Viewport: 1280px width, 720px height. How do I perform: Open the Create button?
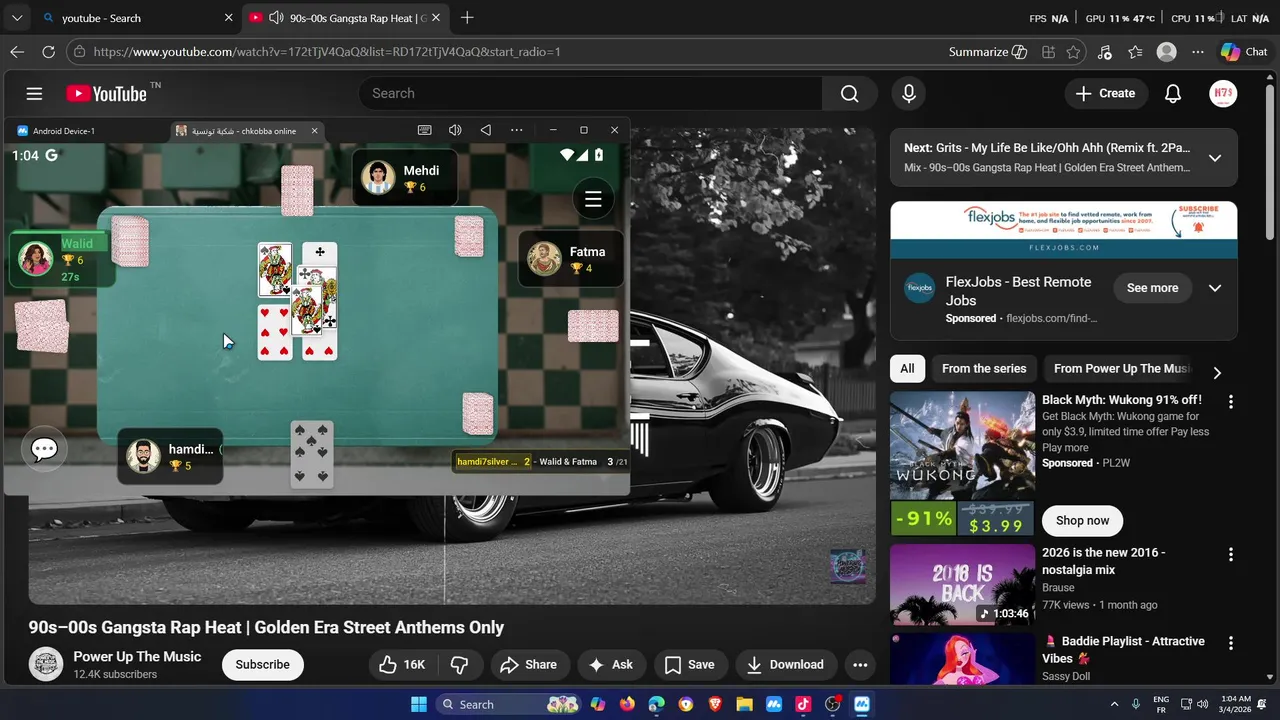pos(1106,93)
